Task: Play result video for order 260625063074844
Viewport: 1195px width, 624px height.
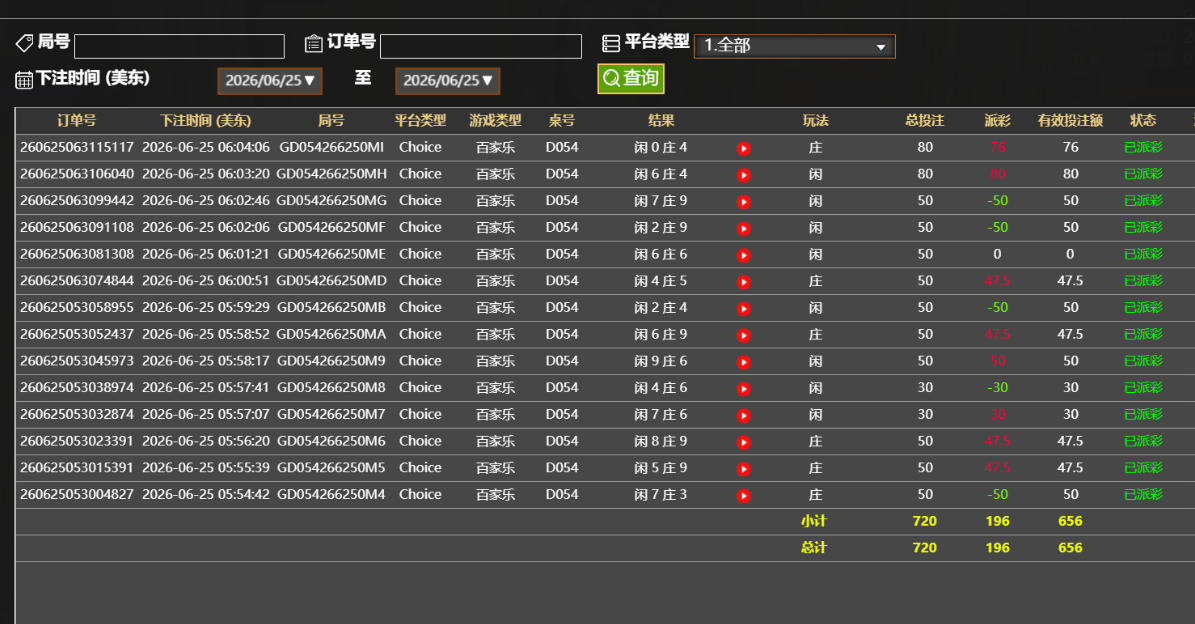Action: click(x=744, y=282)
